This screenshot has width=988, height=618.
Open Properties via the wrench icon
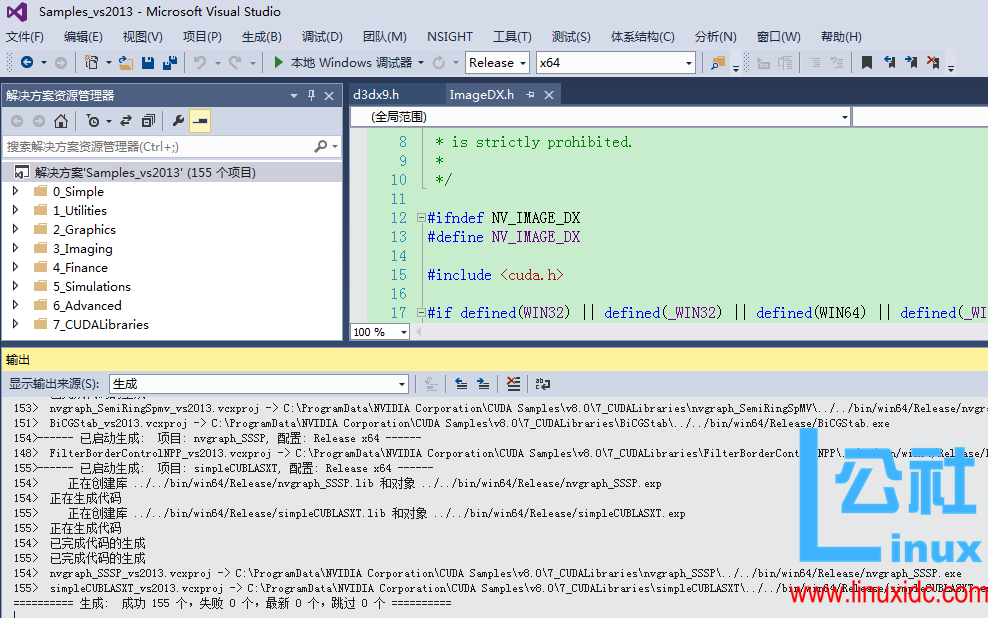pyautogui.click(x=178, y=121)
